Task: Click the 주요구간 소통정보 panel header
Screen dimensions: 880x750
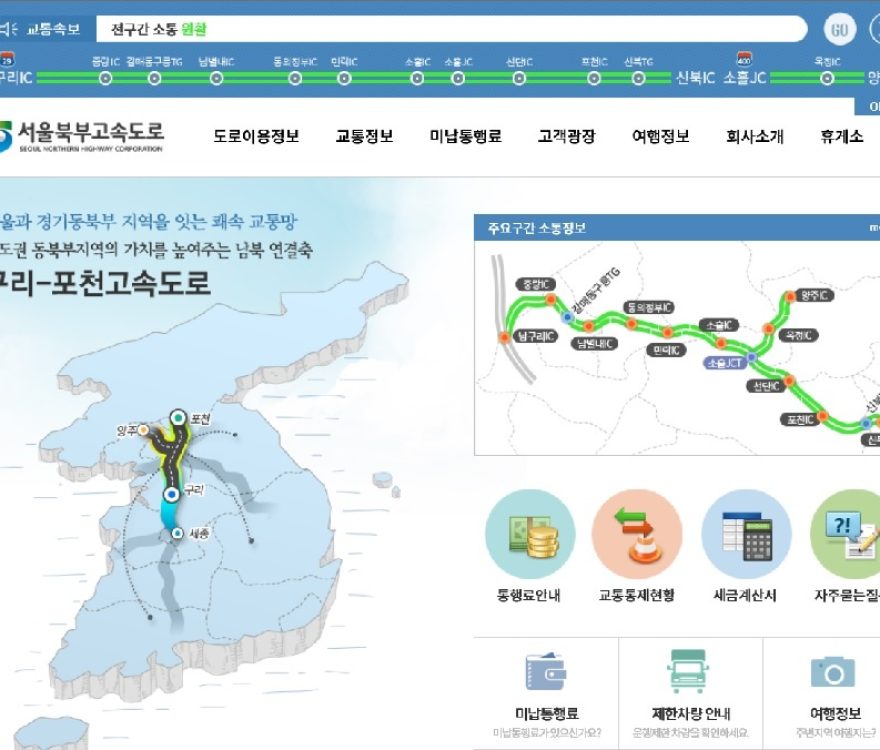Action: pos(677,228)
